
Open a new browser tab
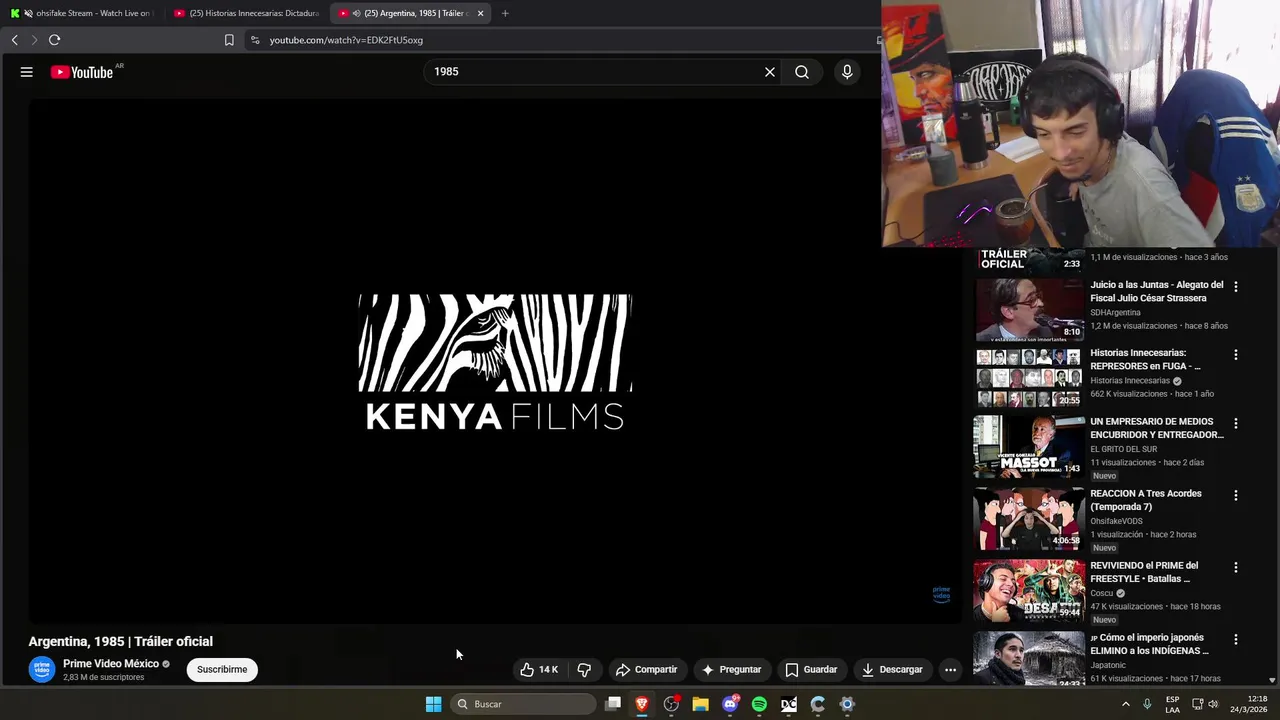[x=505, y=13]
